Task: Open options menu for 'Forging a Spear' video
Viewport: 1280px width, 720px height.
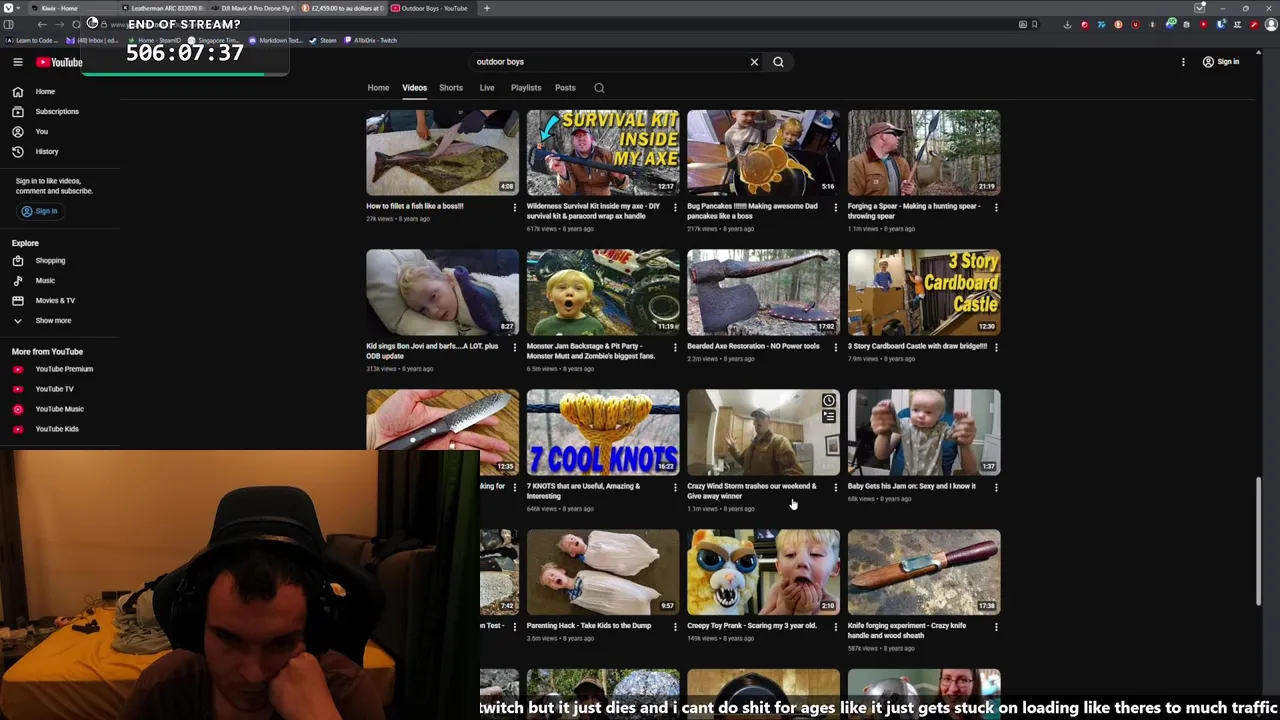Action: pyautogui.click(x=996, y=208)
